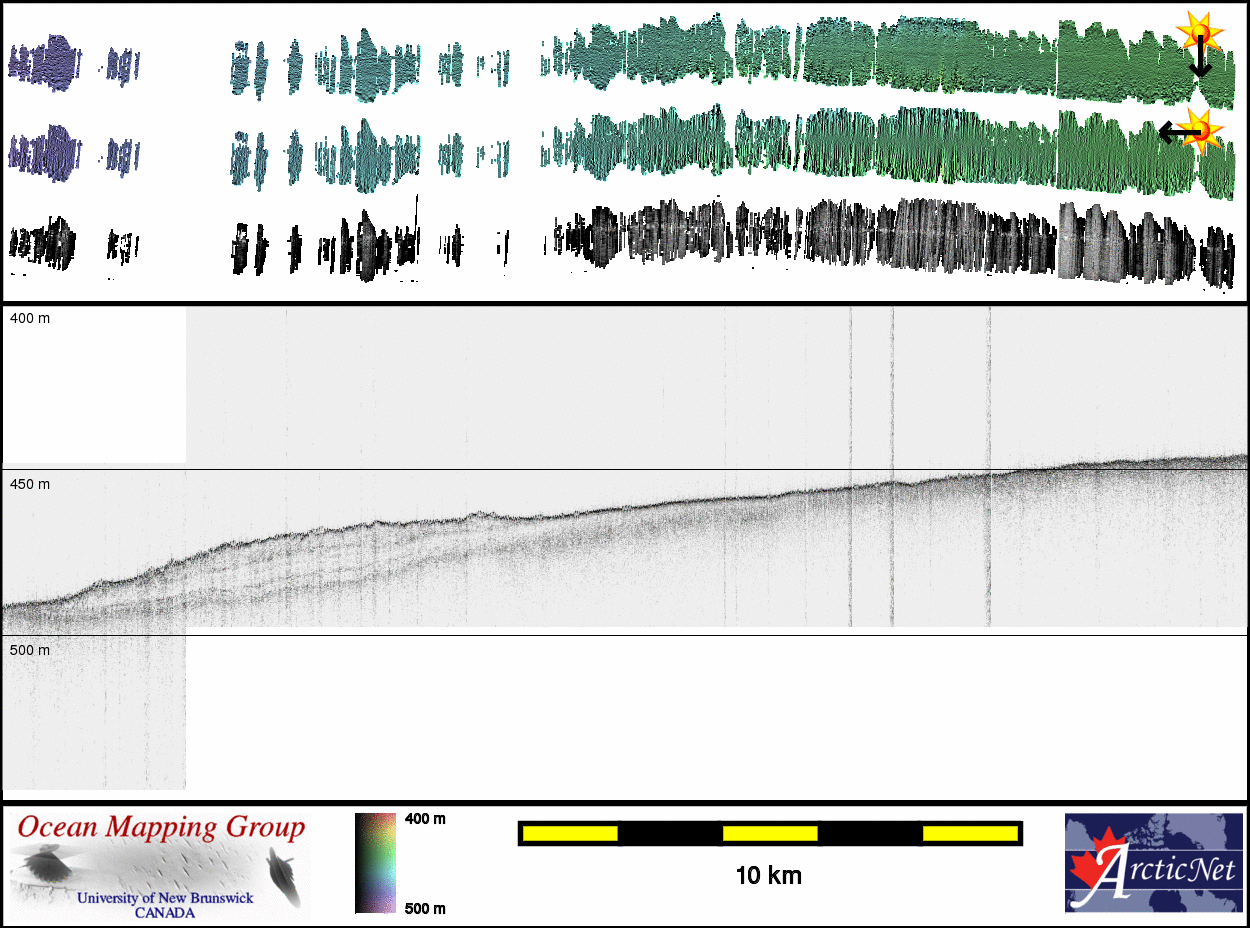This screenshot has height=928, width=1250.
Task: Click the middle yellow scale bar segment
Action: pos(770,833)
